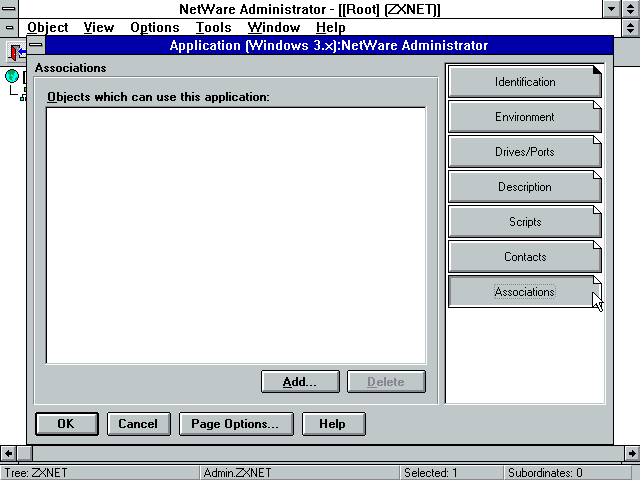Show the Description page
The width and height of the screenshot is (640, 480).
coord(524,187)
